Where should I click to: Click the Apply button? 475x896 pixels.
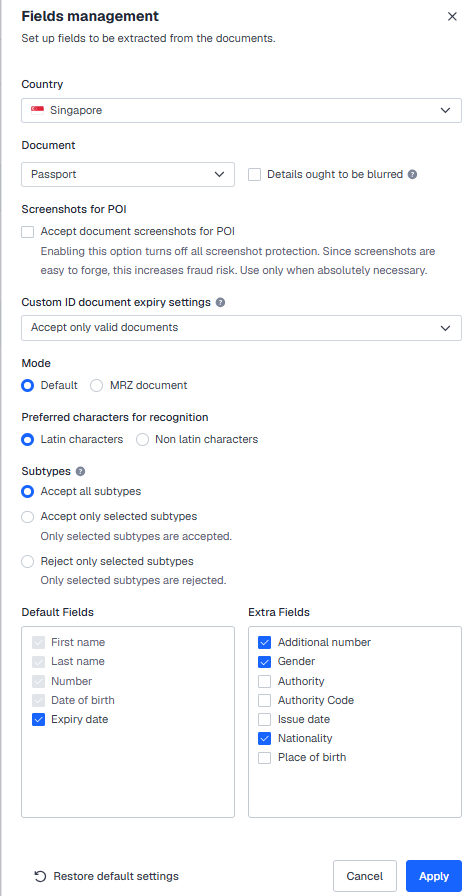[x=434, y=876]
